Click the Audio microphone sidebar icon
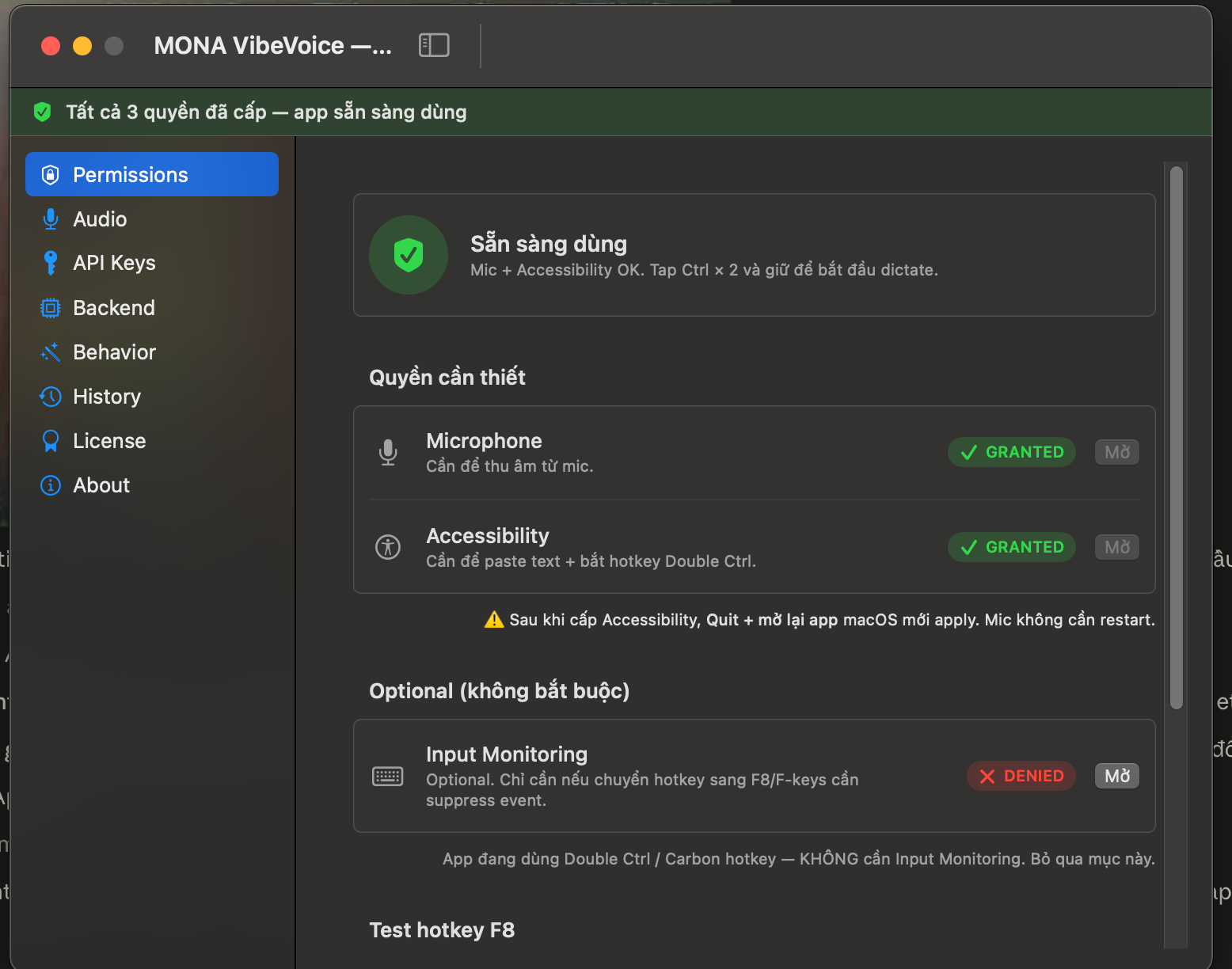1232x969 pixels. click(51, 218)
